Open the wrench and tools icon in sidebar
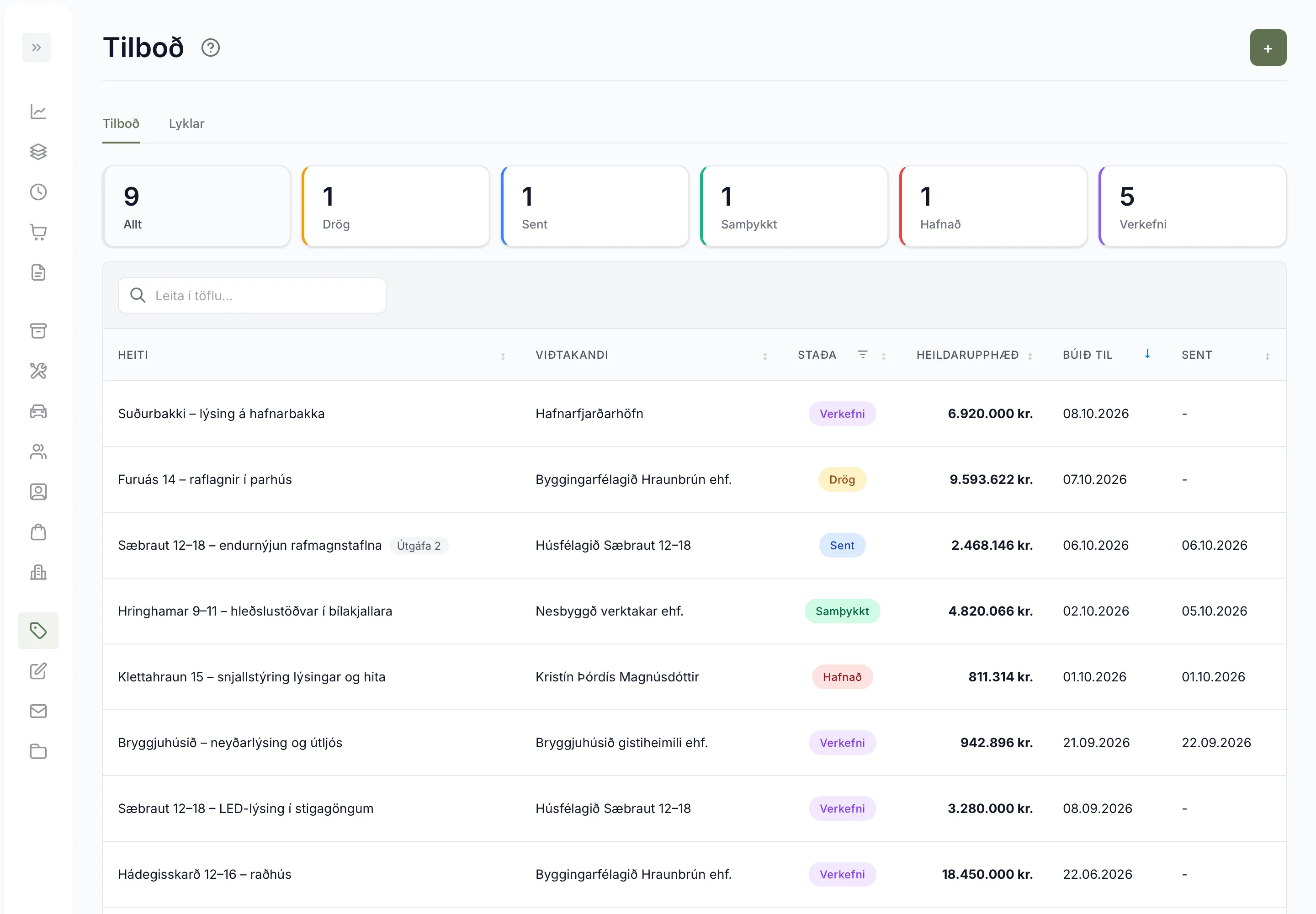This screenshot has height=914, width=1316. 38,371
